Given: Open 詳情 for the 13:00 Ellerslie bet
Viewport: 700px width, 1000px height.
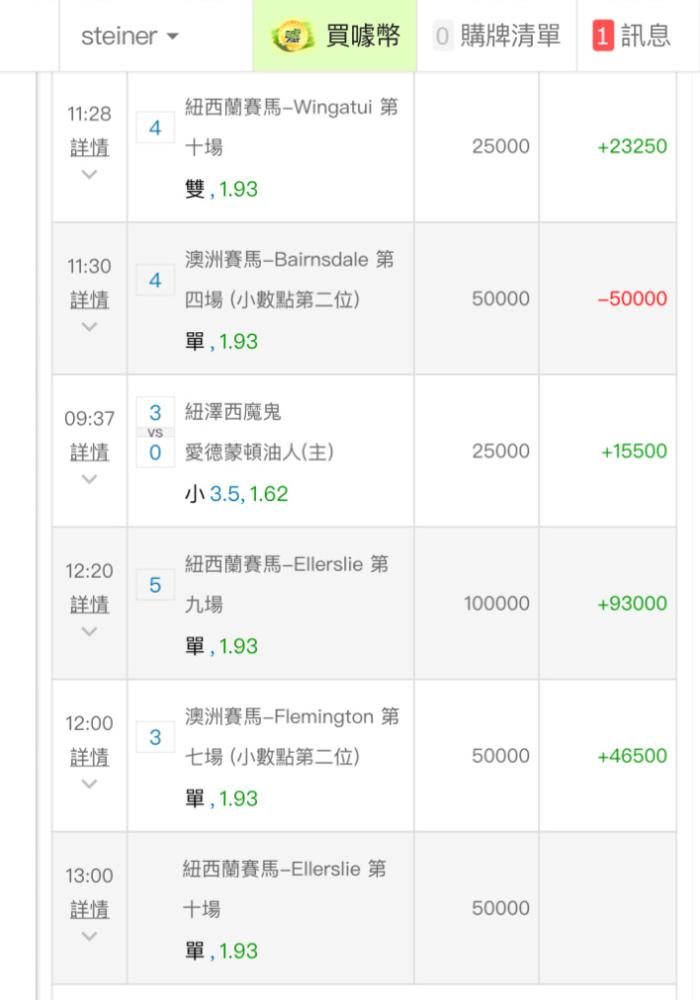Looking at the screenshot, I should (89, 909).
